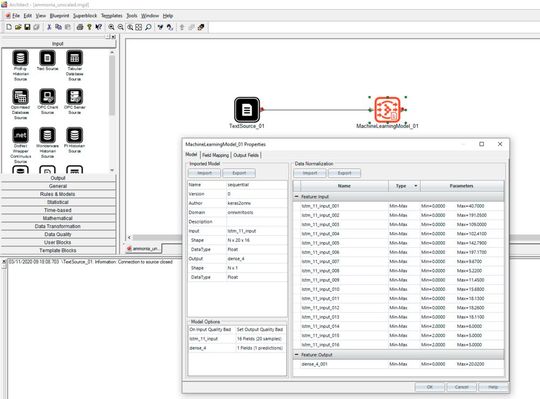Click the context help arrow-question icon
This screenshot has width=540, height=399.
click(98, 27)
